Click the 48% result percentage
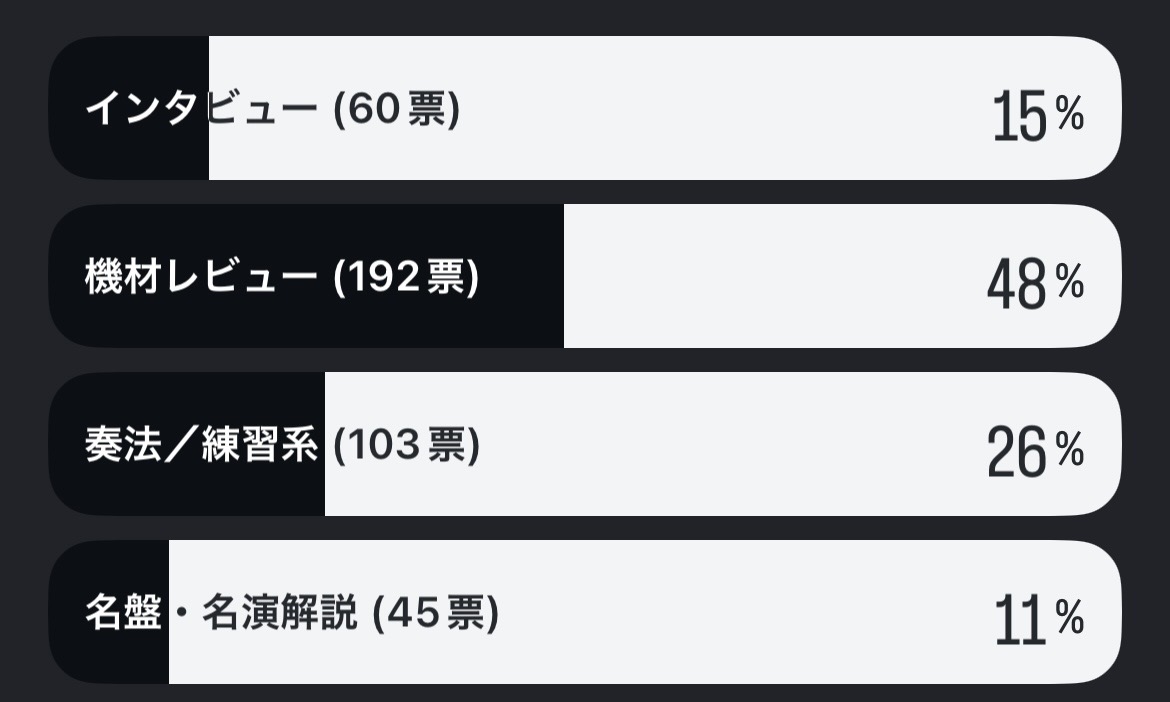The width and height of the screenshot is (1170, 702). click(1035, 283)
